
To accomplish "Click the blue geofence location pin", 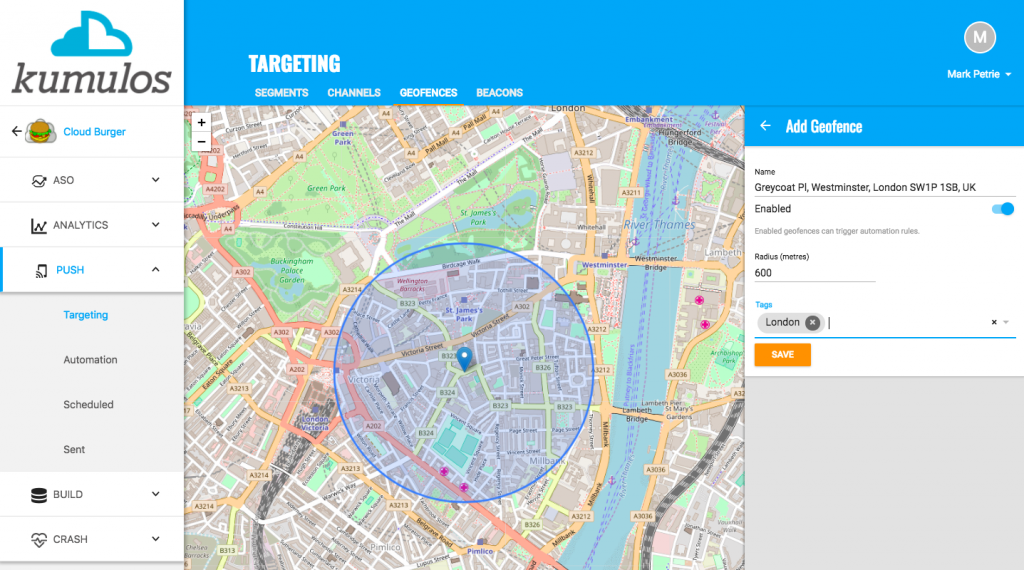I will pos(464,359).
